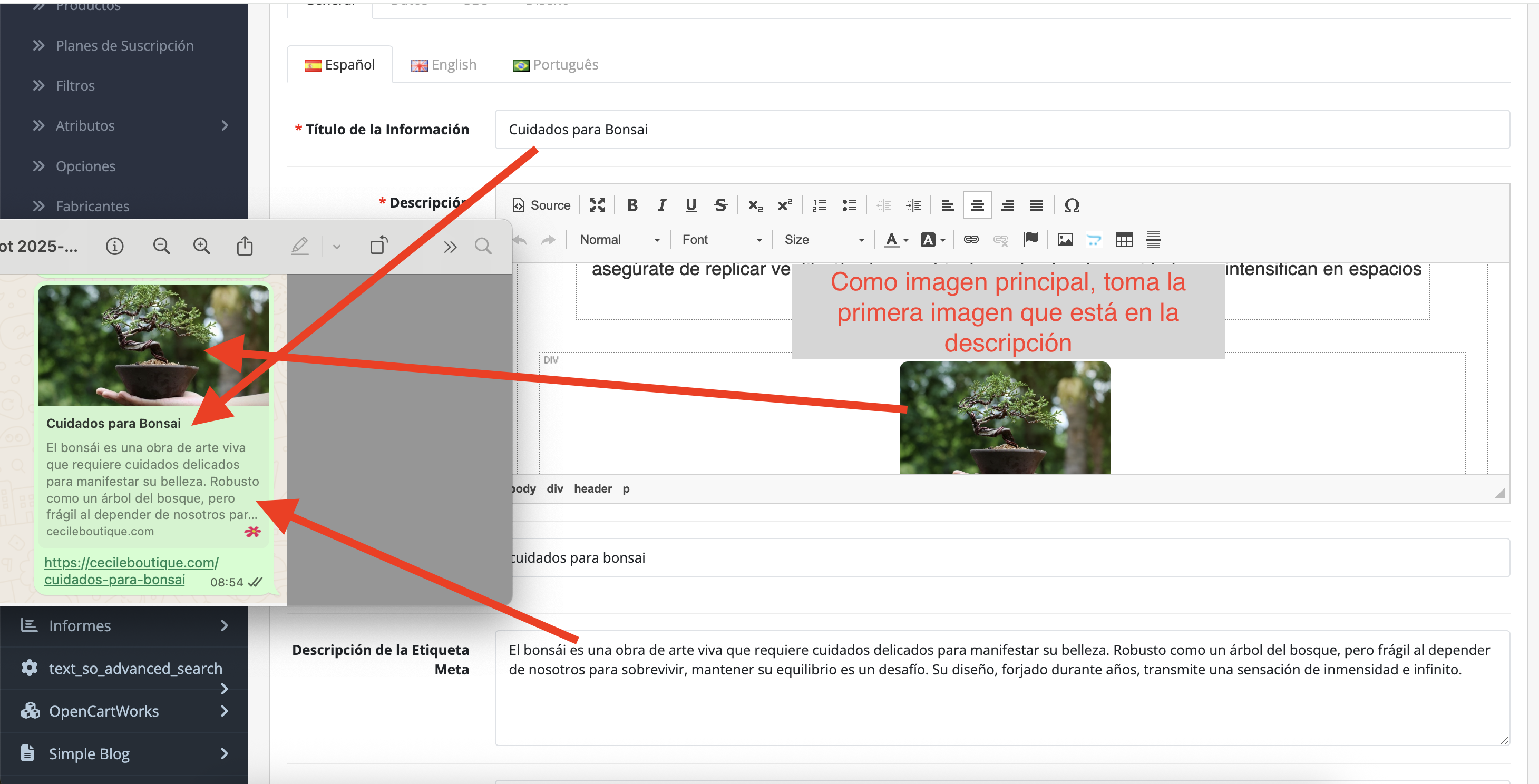Open the Font dropdown
Screen dimensions: 1539x784
tap(721, 239)
